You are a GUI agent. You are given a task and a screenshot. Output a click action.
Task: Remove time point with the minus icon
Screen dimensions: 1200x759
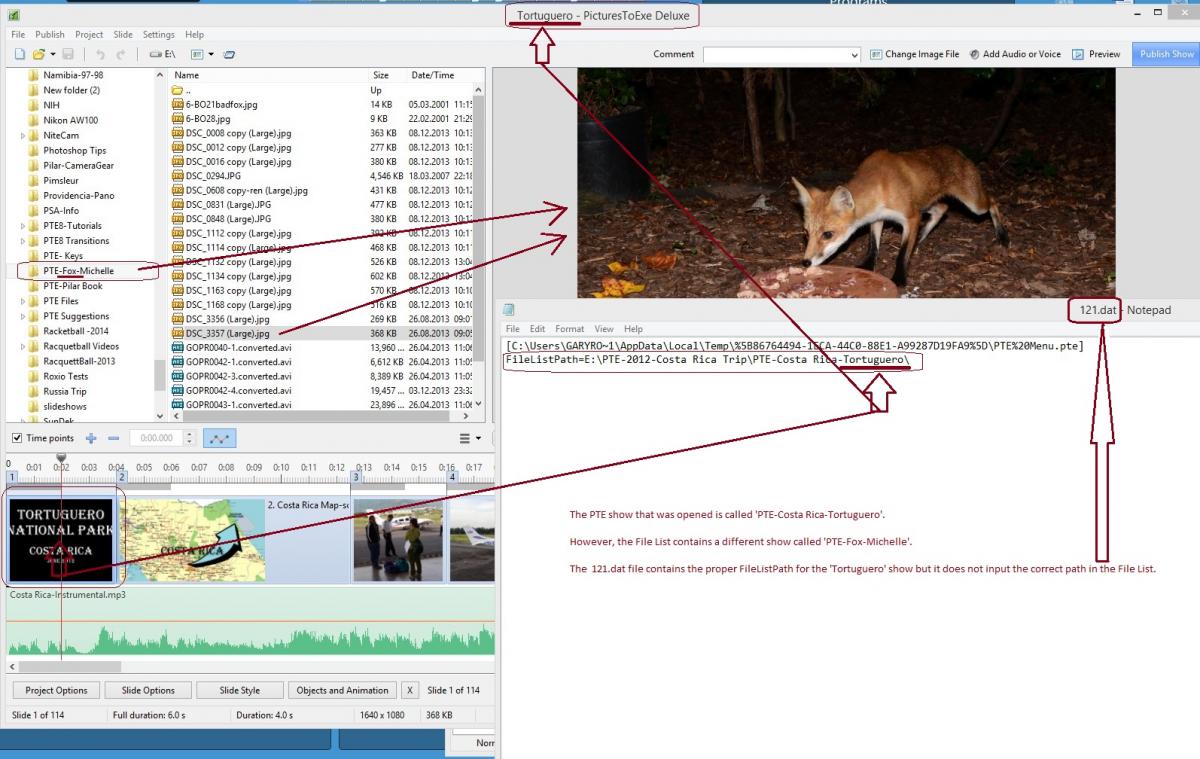point(113,438)
